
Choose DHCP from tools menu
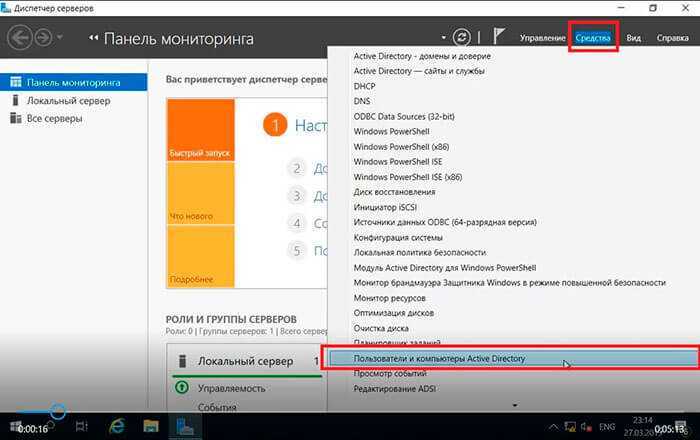click(364, 86)
